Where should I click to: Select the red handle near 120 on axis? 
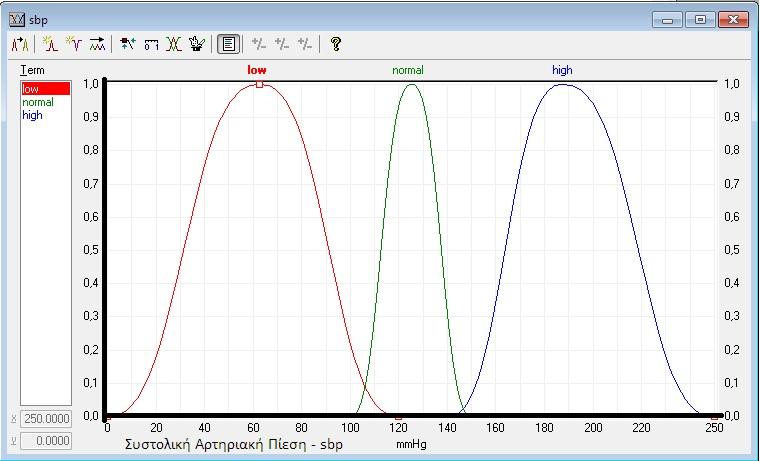(x=398, y=416)
